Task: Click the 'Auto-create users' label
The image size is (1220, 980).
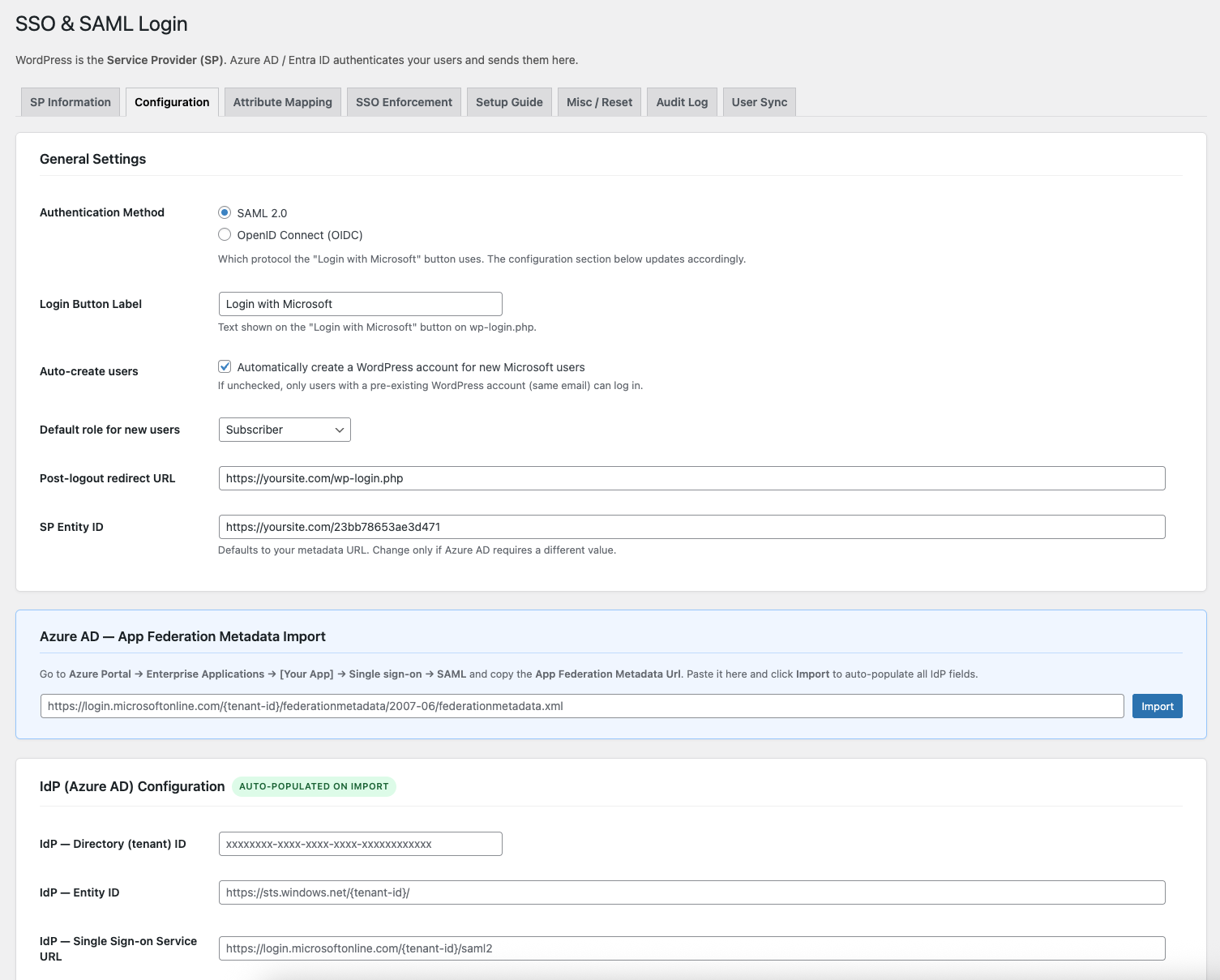Action: tap(89, 371)
